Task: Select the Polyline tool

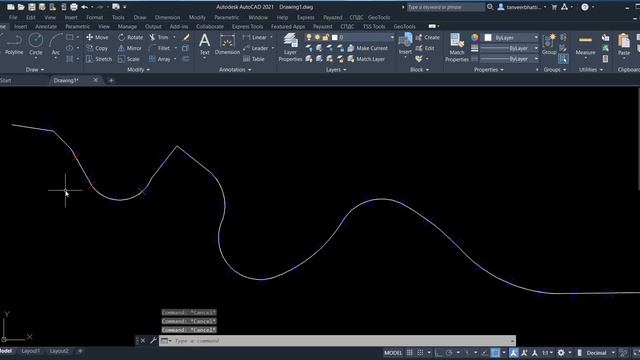Action: 14,44
